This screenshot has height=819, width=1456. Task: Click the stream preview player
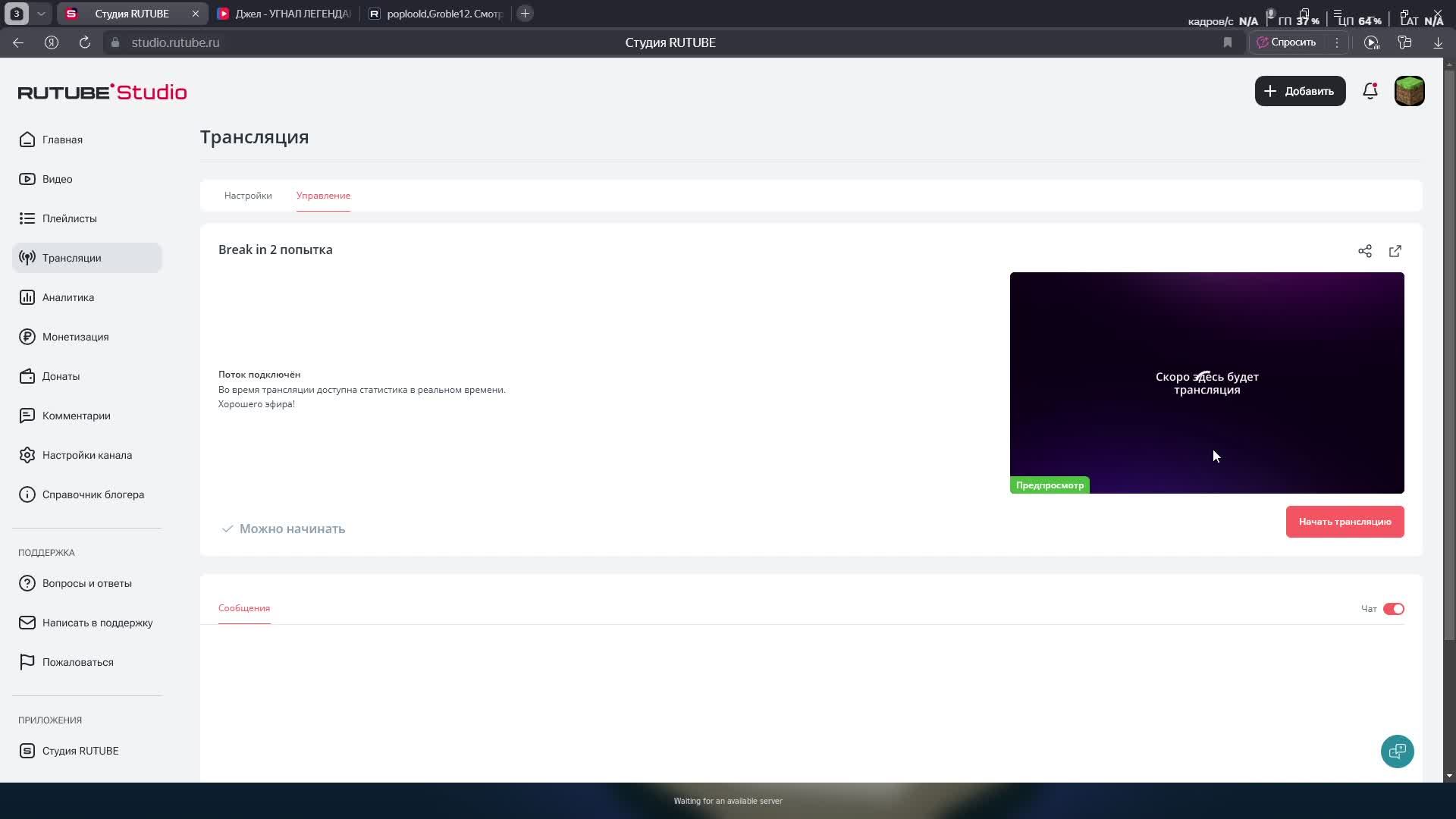(x=1207, y=383)
